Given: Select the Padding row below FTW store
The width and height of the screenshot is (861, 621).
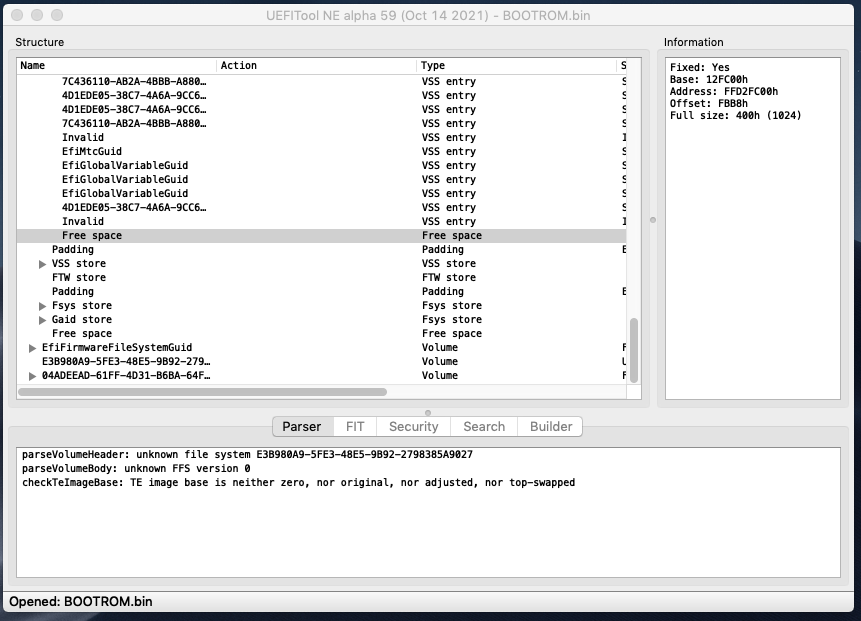Looking at the screenshot, I should (x=321, y=292).
